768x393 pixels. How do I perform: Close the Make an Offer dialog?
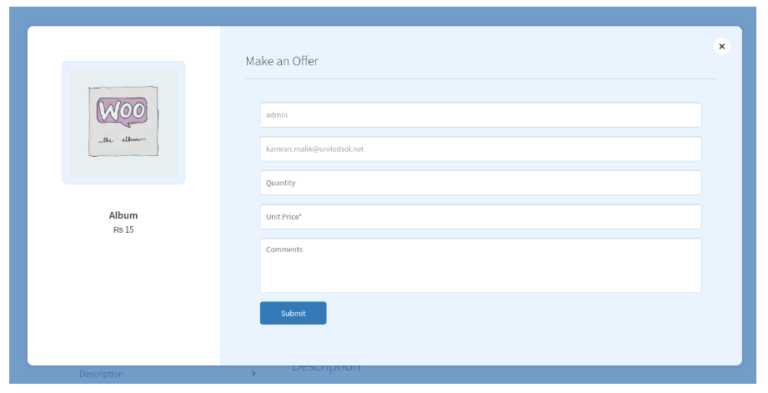pyautogui.click(x=721, y=46)
